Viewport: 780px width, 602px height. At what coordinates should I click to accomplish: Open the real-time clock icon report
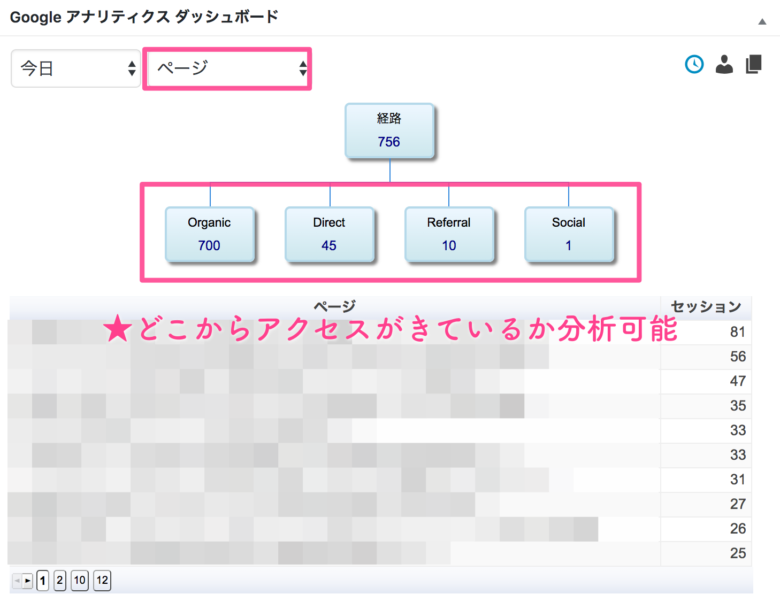pos(694,64)
